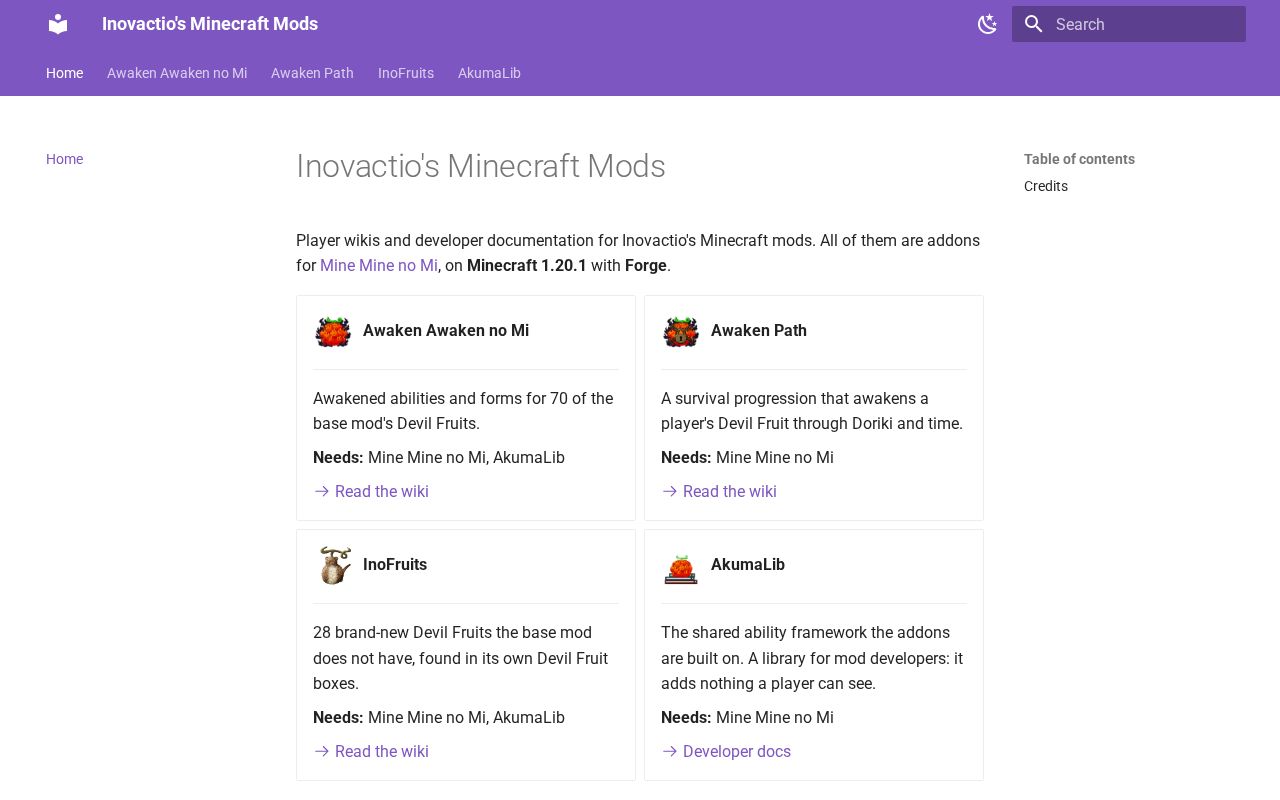Image resolution: width=1280 pixels, height=800 pixels.
Task: Focus the Search input field
Action: pos(1129,24)
